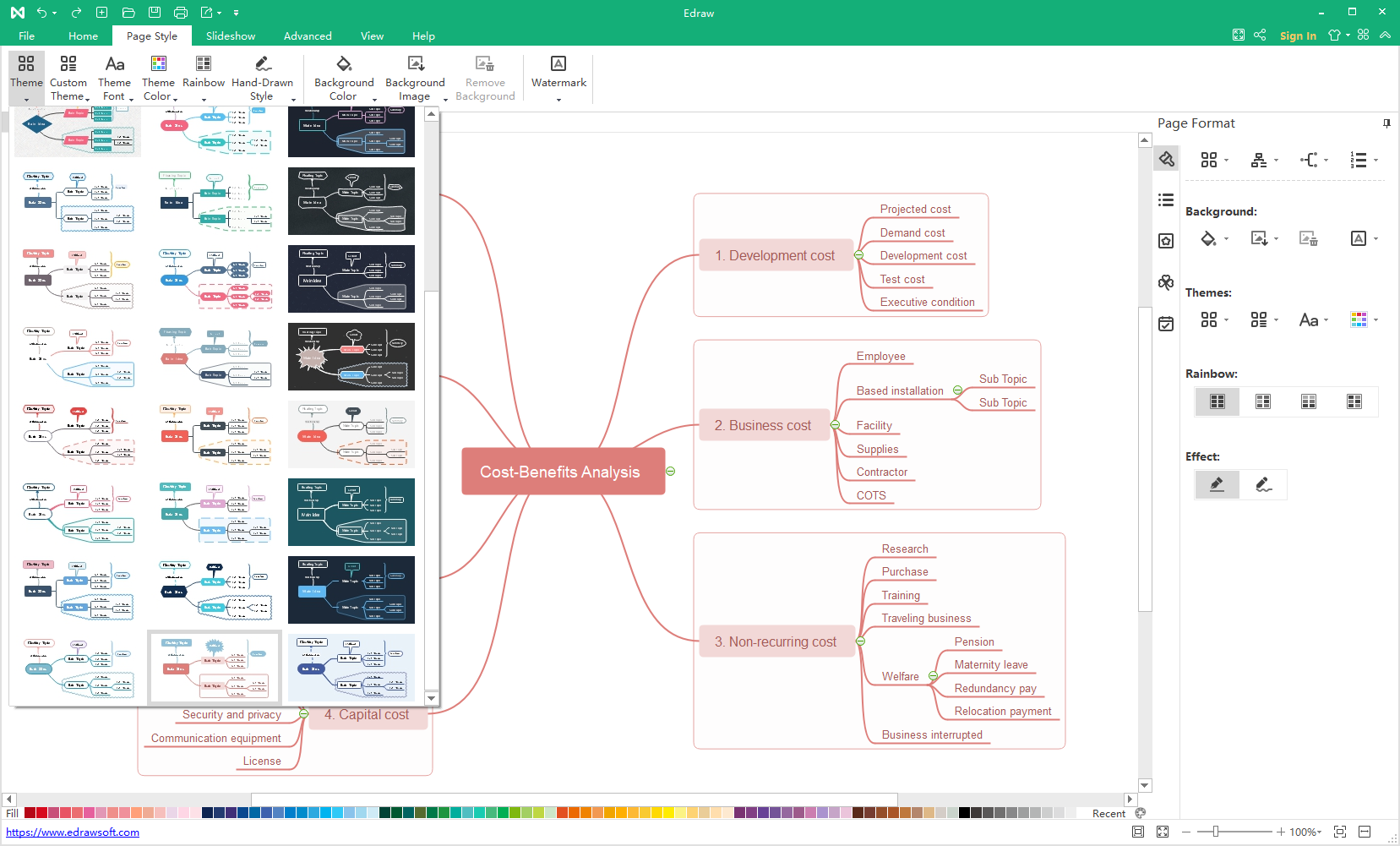Click the Sign In button
The width and height of the screenshot is (1400, 846).
[x=1298, y=36]
